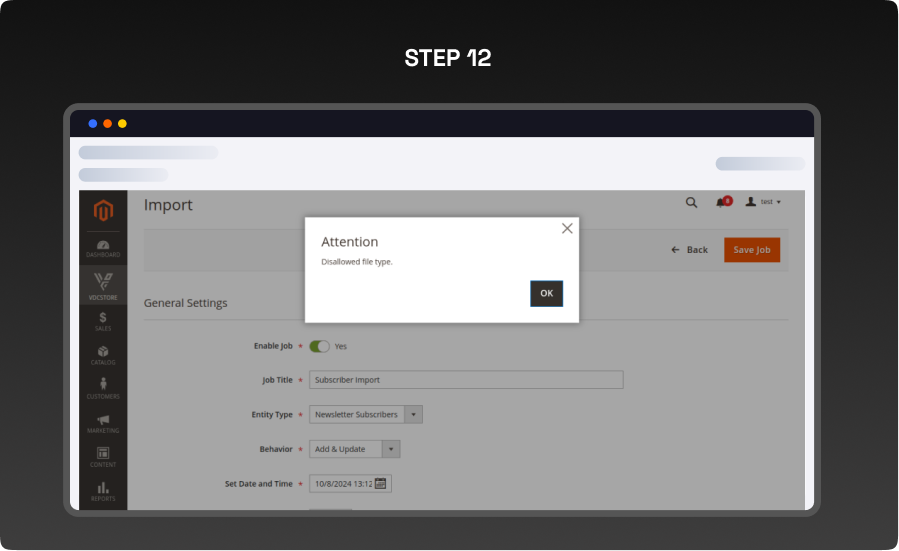Click the Save Job button
The image size is (899, 551).
pos(751,250)
